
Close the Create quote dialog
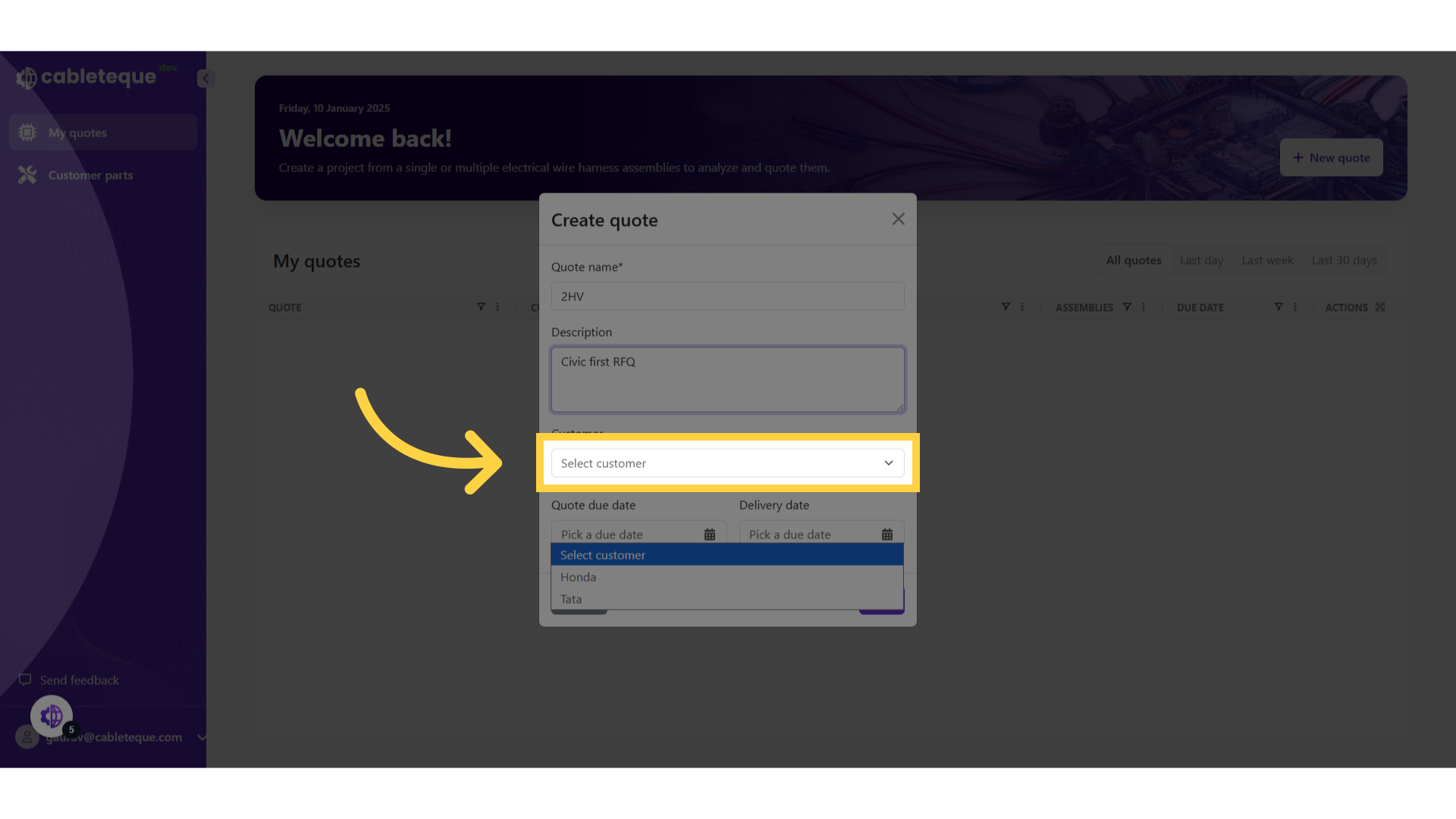coord(898,218)
